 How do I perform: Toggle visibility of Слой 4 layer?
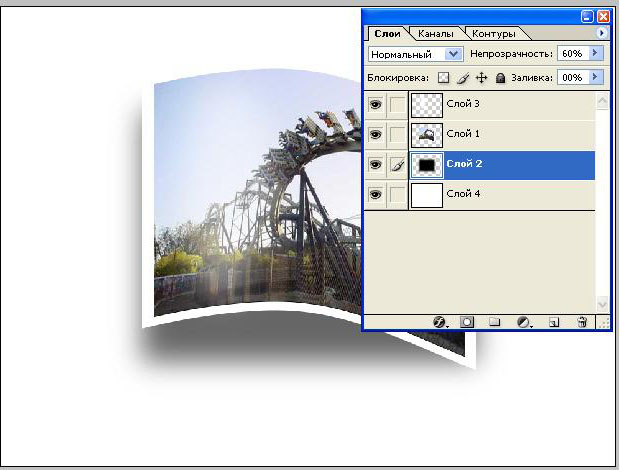(x=375, y=194)
